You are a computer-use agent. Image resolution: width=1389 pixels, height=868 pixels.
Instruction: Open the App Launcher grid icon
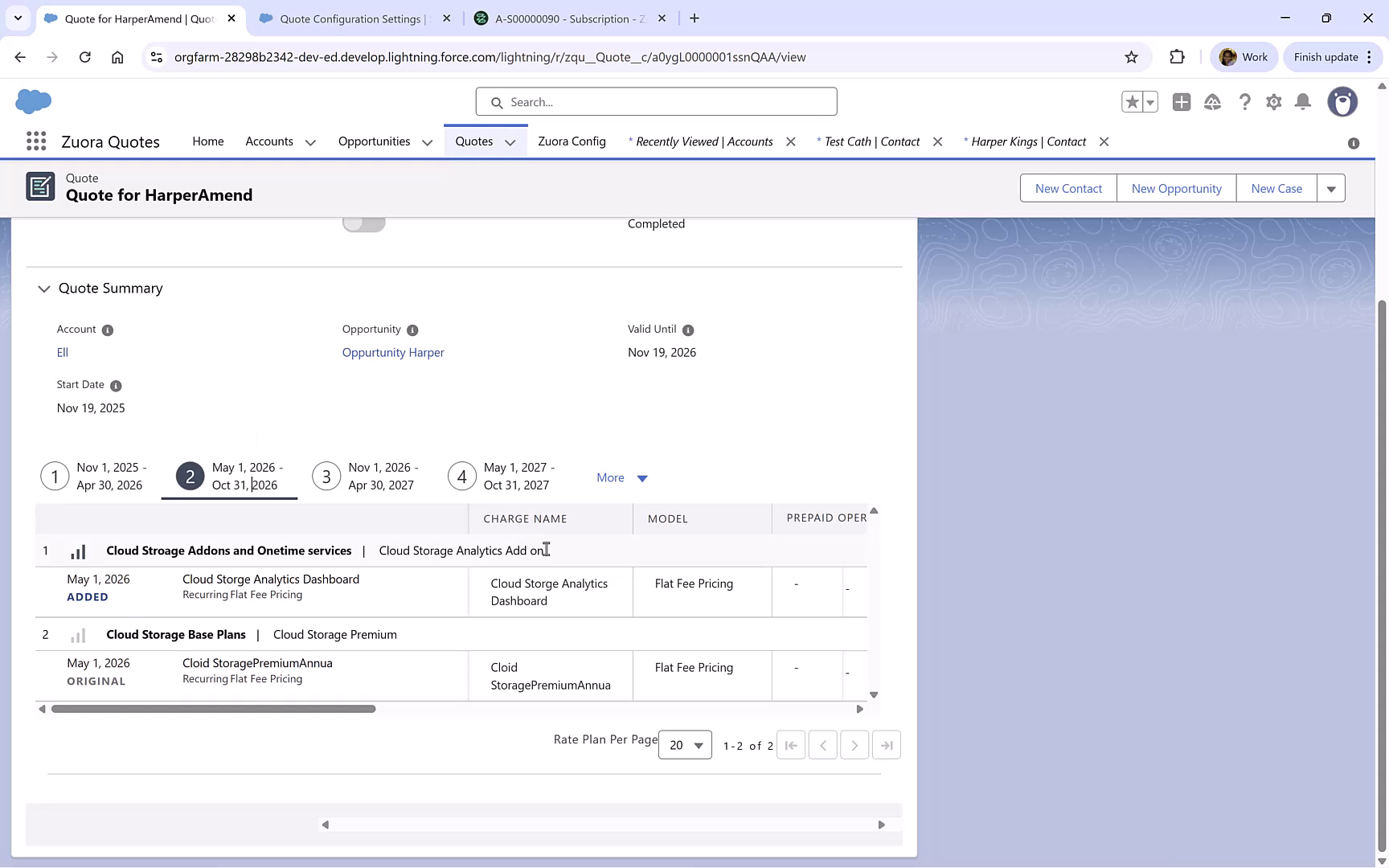tap(35, 141)
